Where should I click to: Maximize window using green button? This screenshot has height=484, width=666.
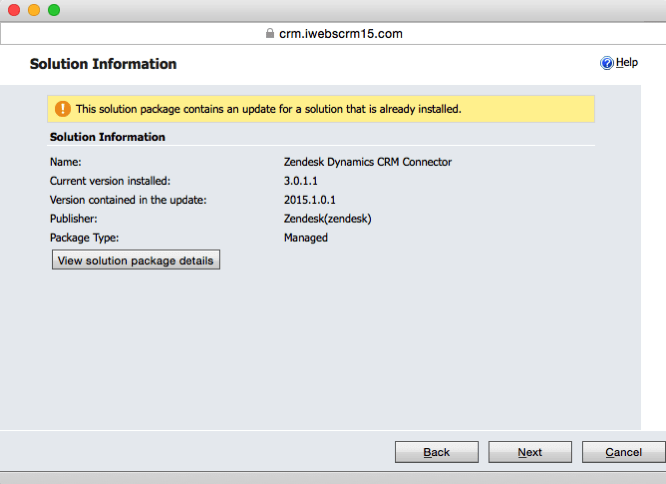coord(54,10)
